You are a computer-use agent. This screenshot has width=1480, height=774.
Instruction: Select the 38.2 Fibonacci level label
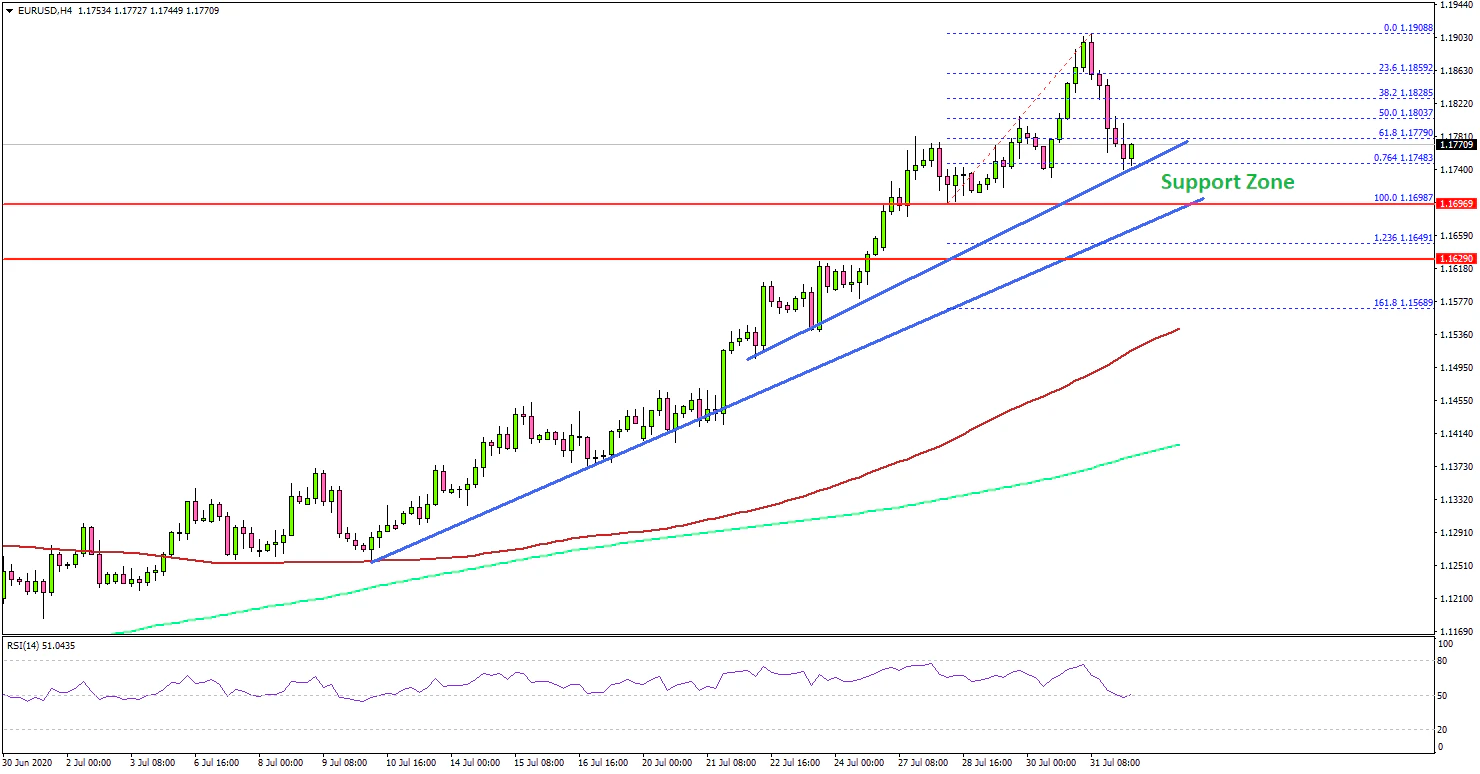(1406, 93)
